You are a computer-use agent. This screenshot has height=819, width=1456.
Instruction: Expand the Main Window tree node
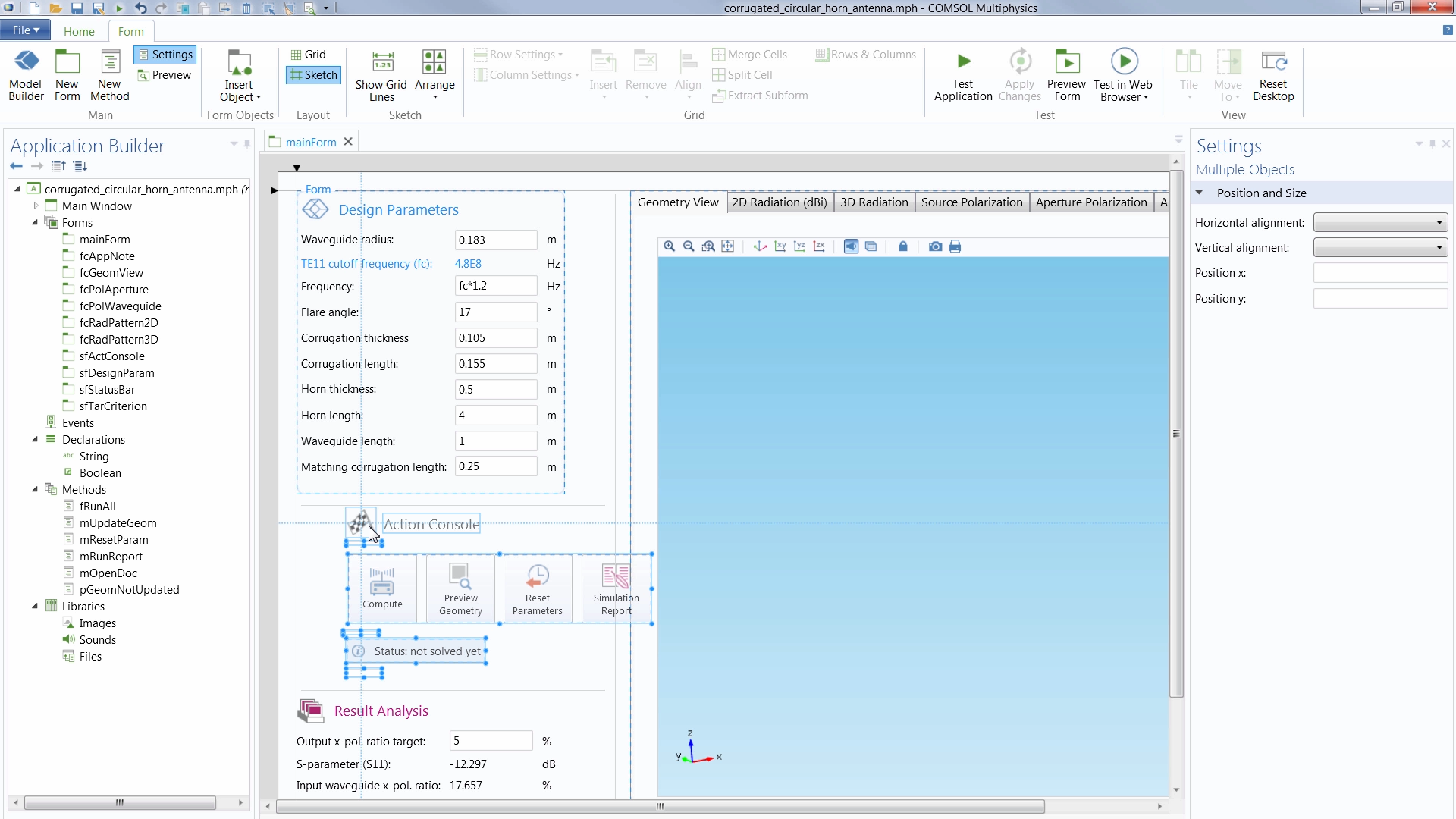tap(35, 206)
